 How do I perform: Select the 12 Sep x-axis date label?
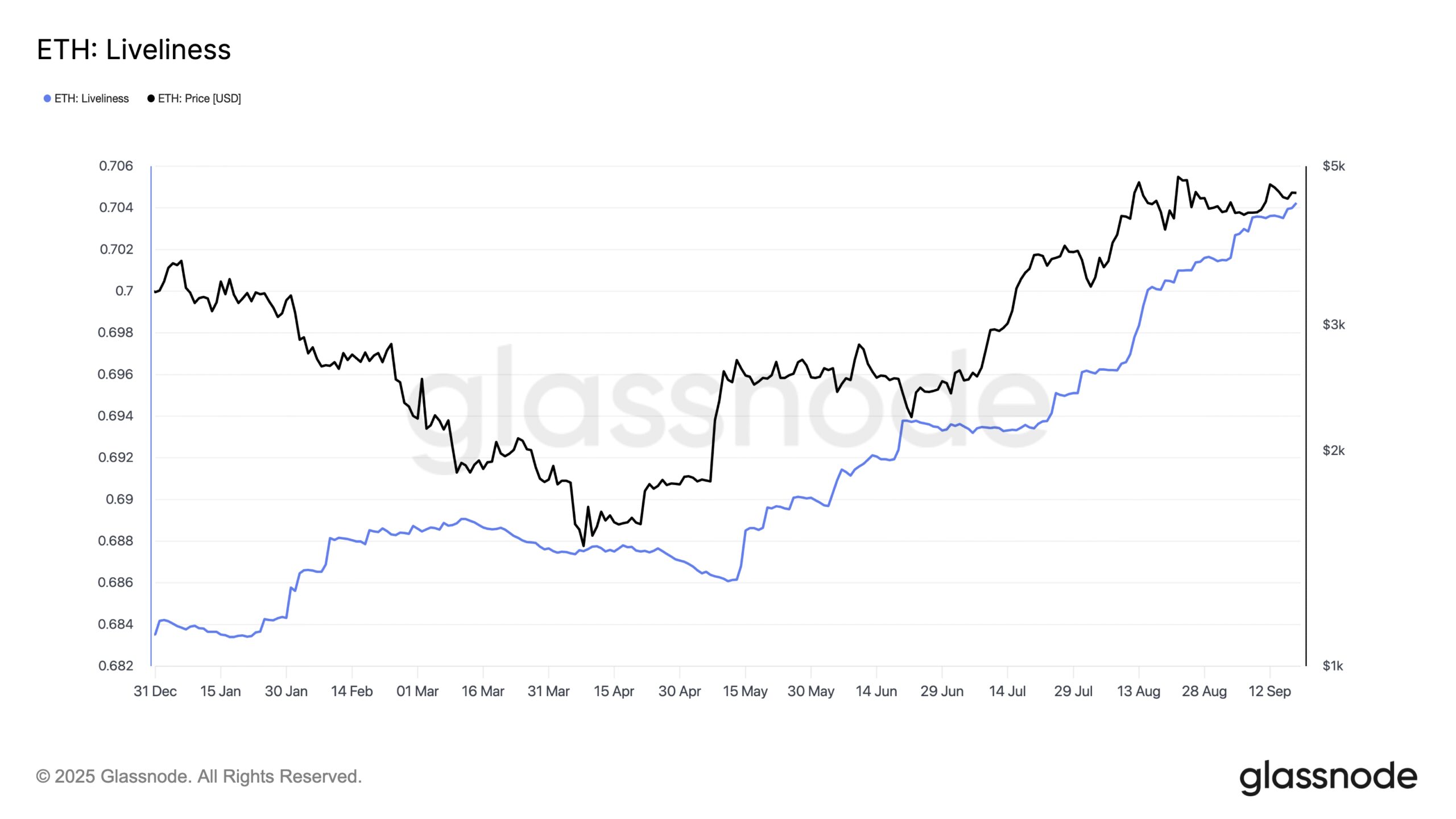1269,691
